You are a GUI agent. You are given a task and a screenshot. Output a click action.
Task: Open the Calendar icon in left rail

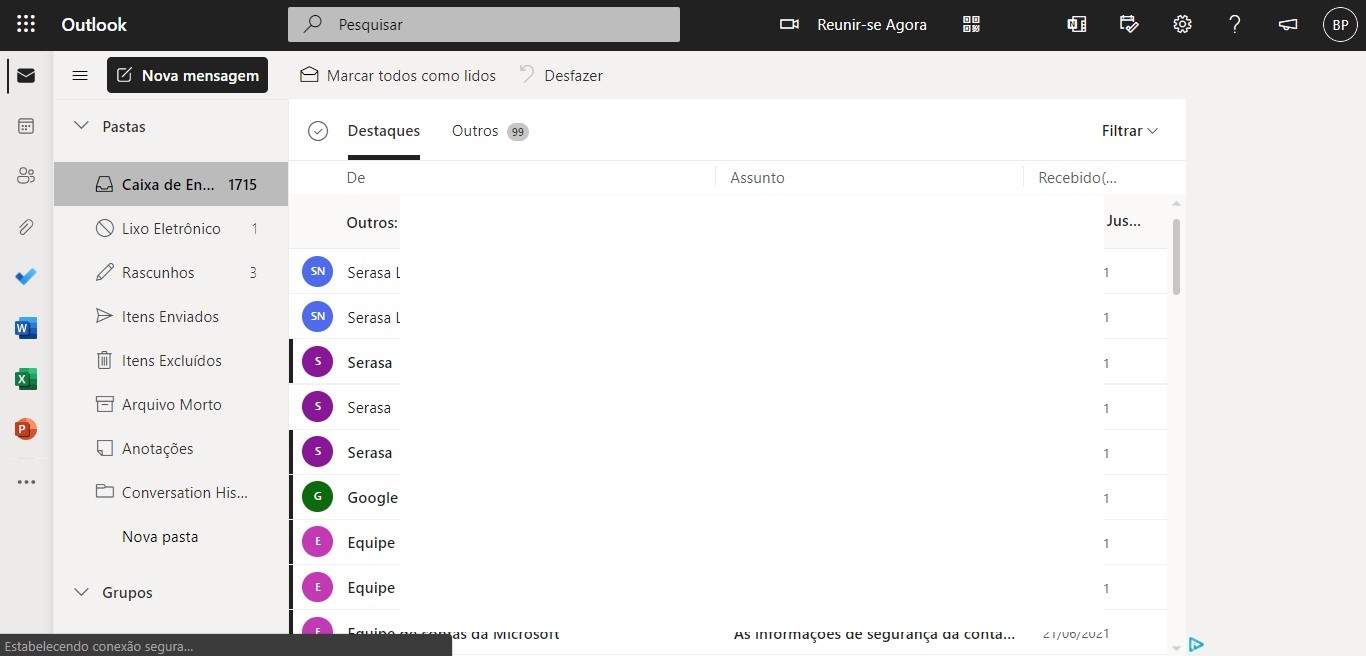(x=26, y=126)
